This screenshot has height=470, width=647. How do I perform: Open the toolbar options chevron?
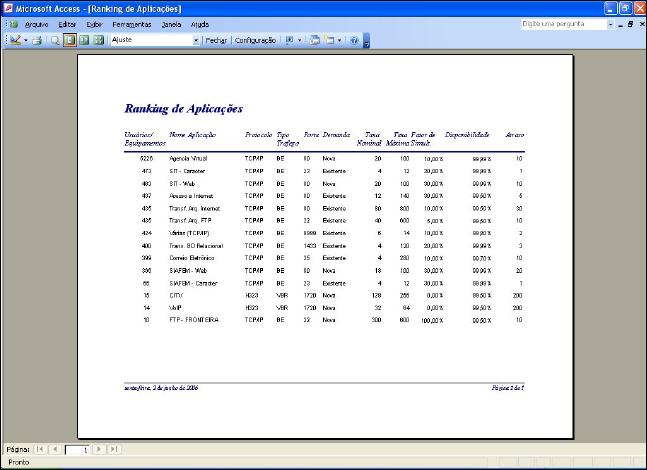click(366, 41)
